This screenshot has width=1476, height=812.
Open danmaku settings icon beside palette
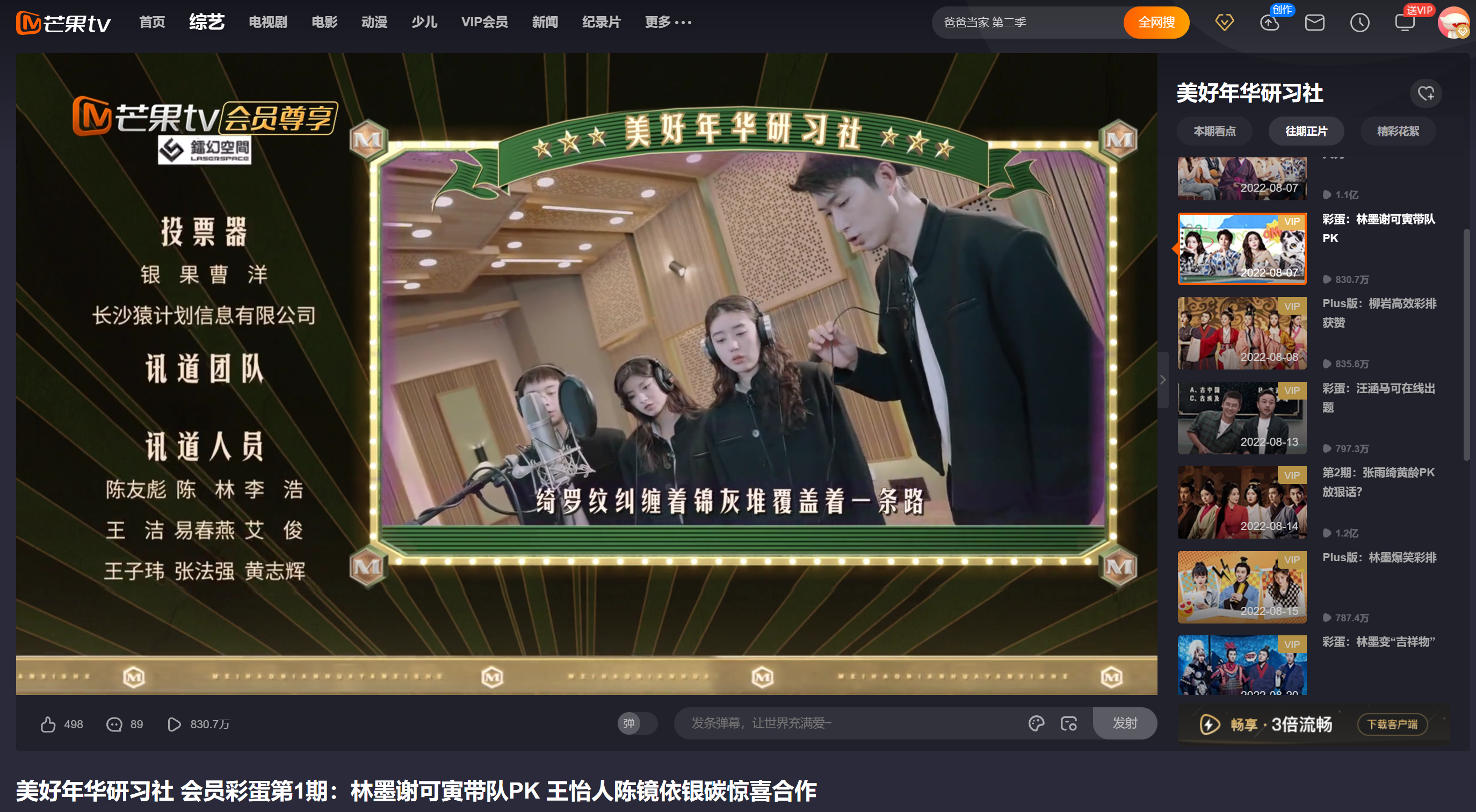pyautogui.click(x=1069, y=724)
